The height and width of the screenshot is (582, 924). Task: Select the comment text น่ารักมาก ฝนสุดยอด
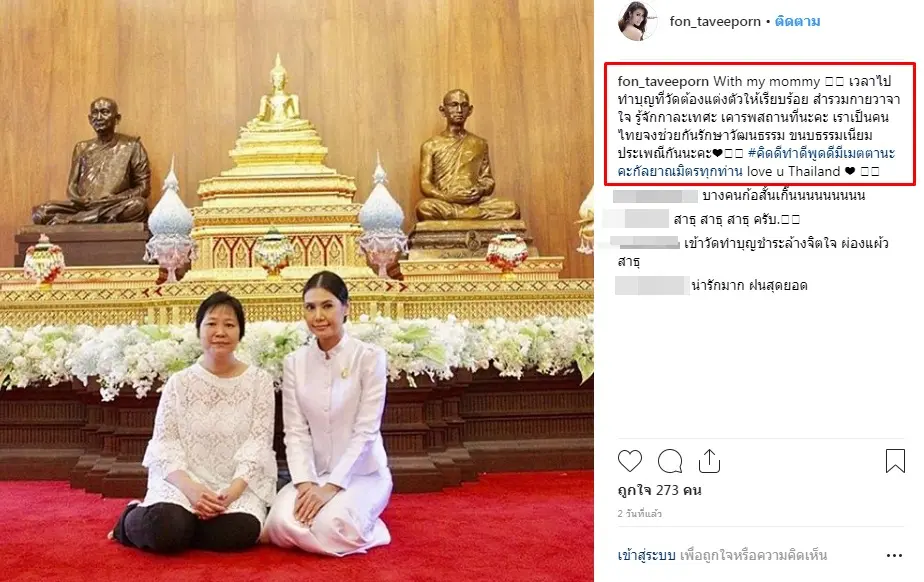750,286
